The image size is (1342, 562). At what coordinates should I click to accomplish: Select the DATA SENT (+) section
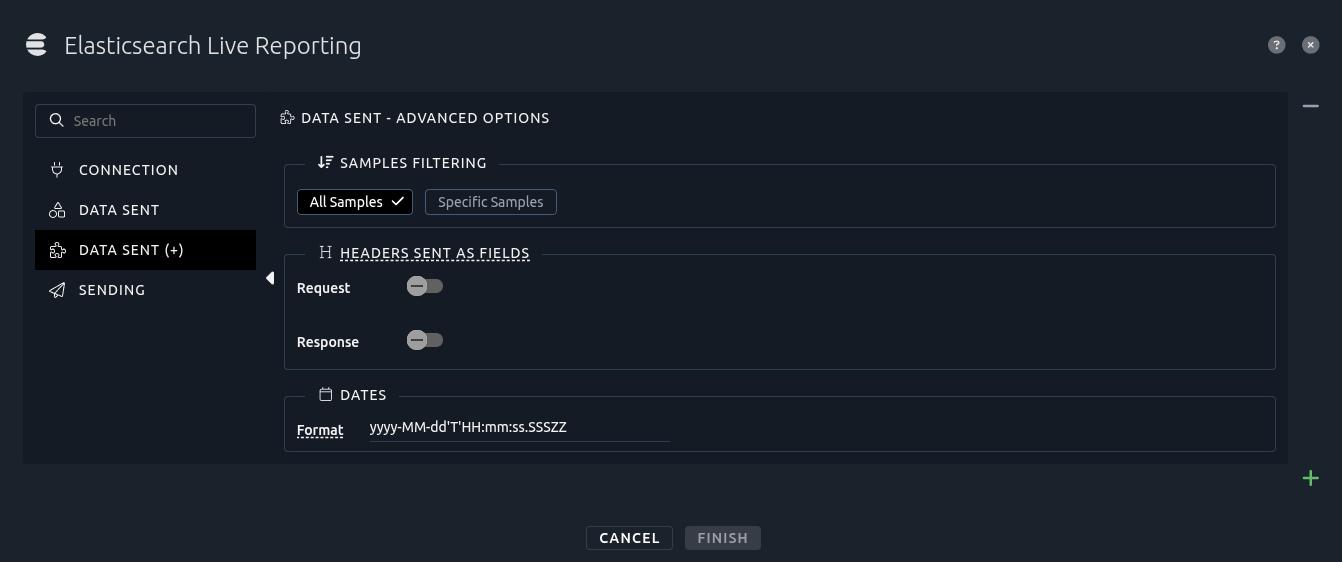click(145, 250)
